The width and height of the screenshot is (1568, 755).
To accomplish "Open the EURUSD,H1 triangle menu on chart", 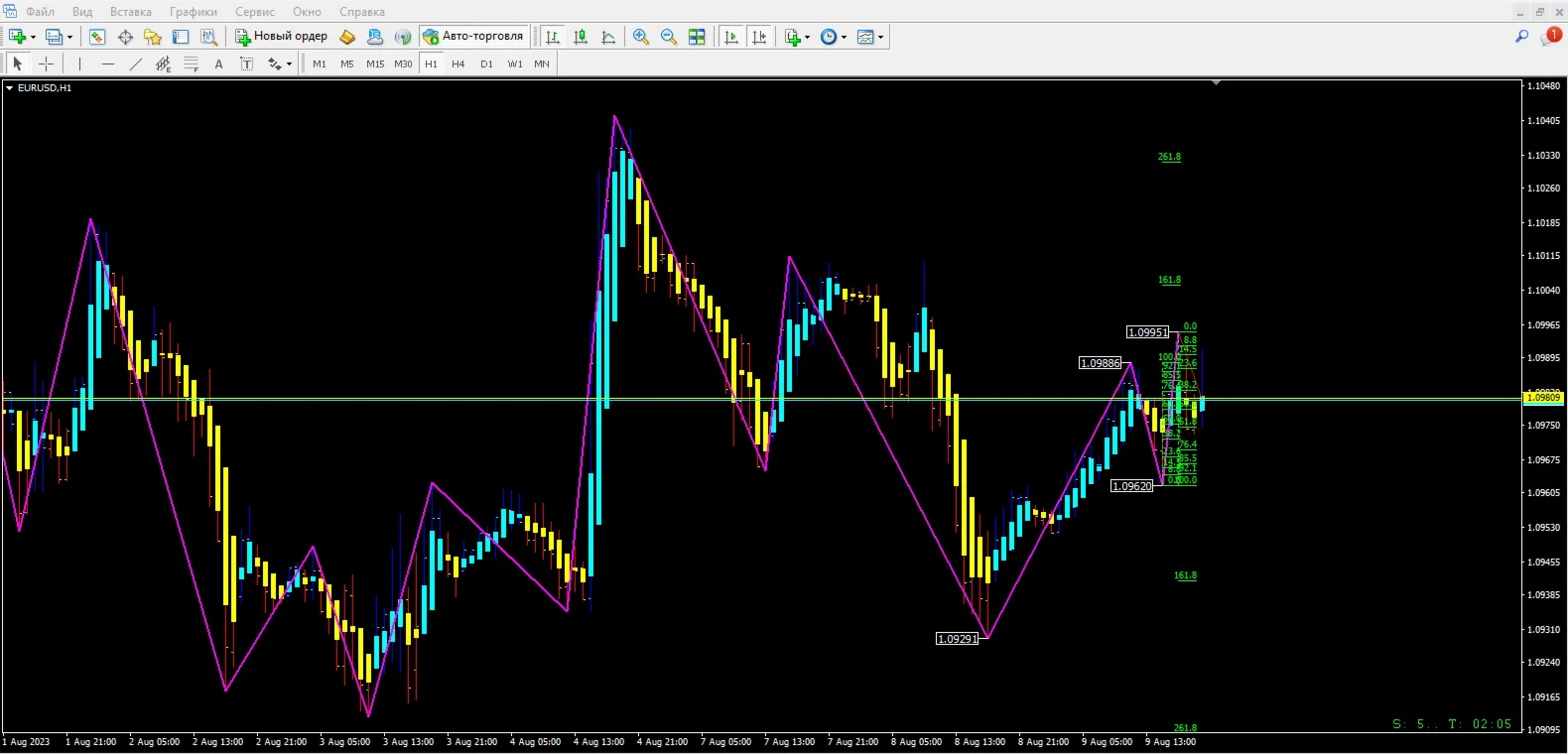I will tap(9, 88).
